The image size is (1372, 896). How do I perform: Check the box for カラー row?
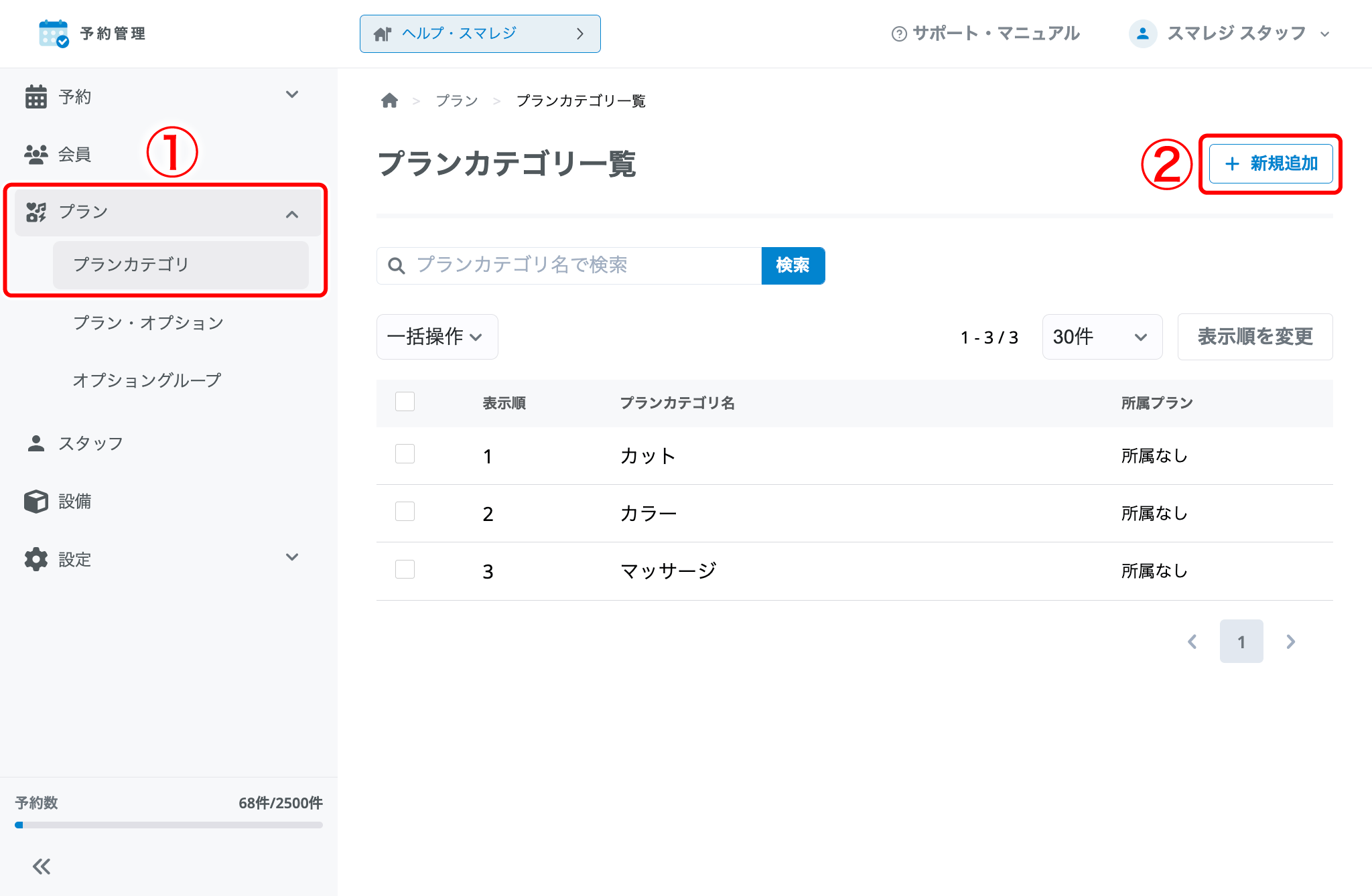[x=405, y=512]
